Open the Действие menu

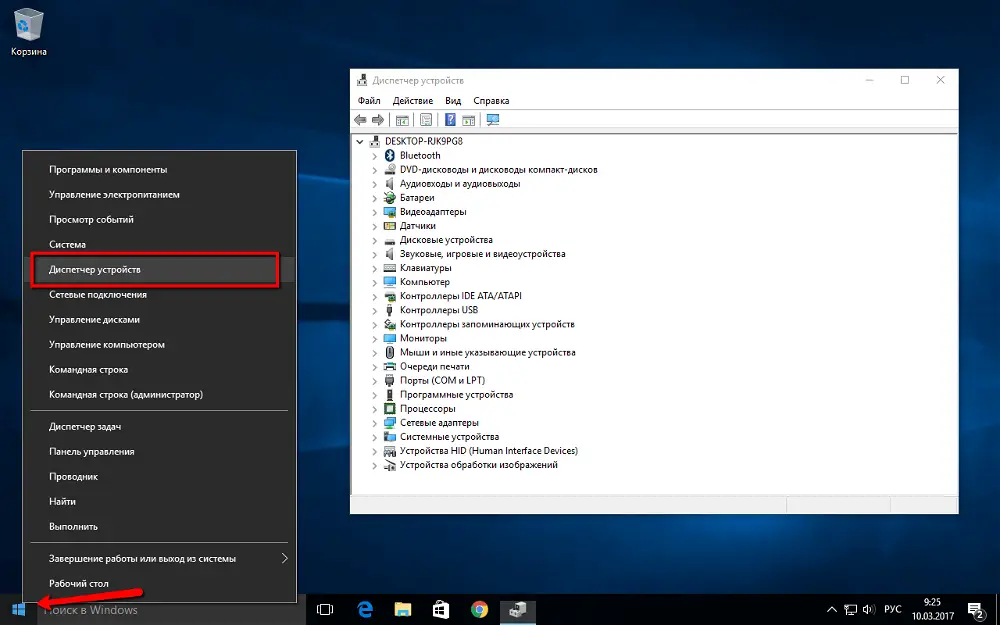pos(412,101)
